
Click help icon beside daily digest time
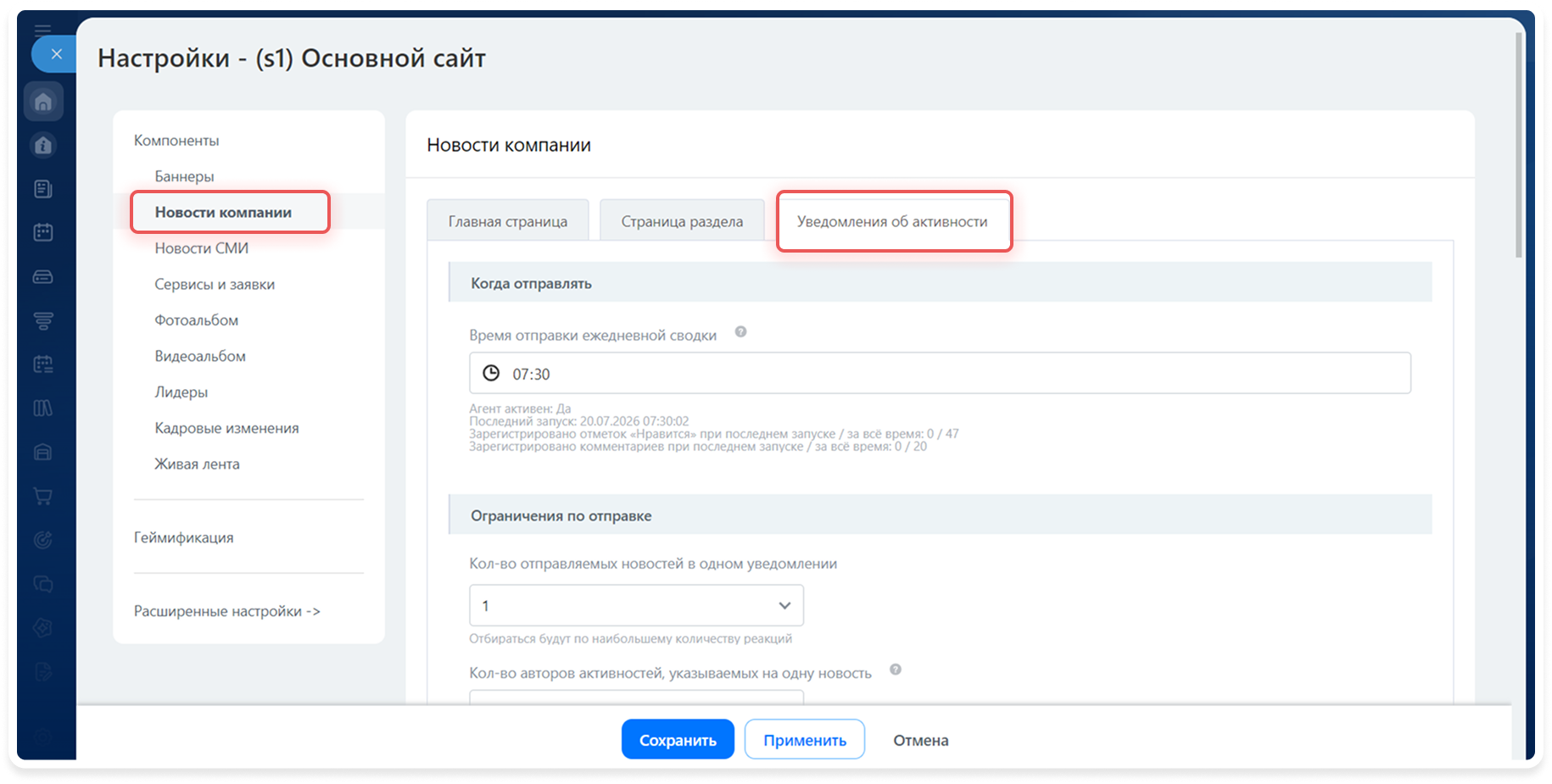pos(740,332)
